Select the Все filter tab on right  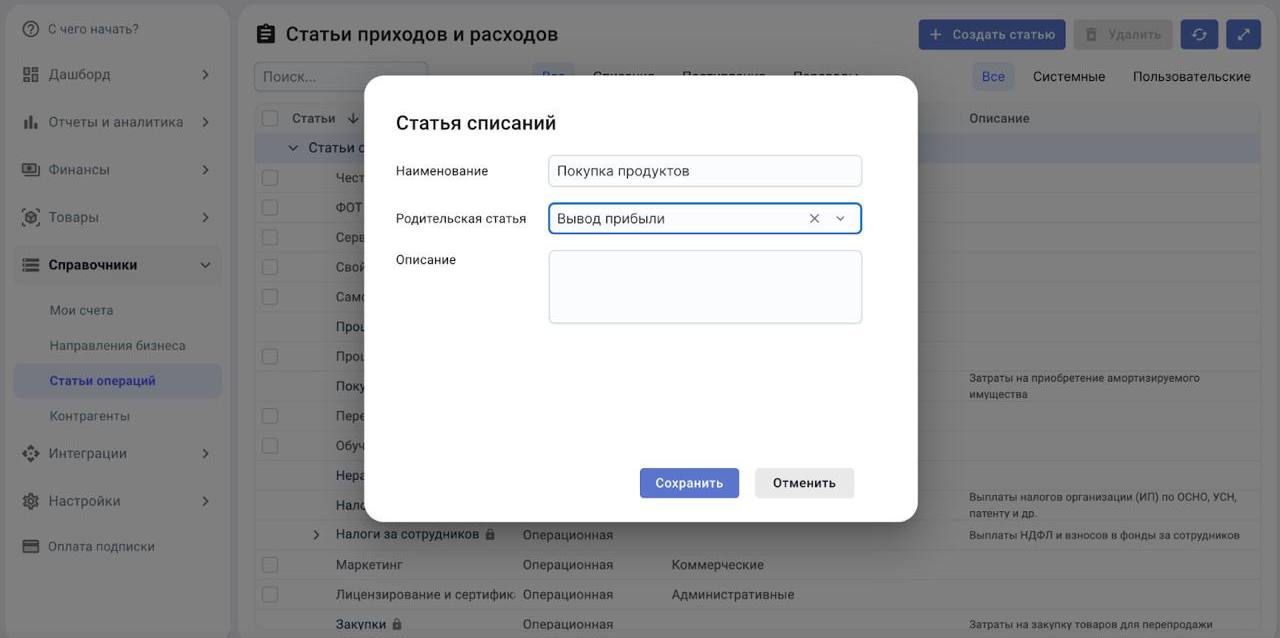(993, 76)
